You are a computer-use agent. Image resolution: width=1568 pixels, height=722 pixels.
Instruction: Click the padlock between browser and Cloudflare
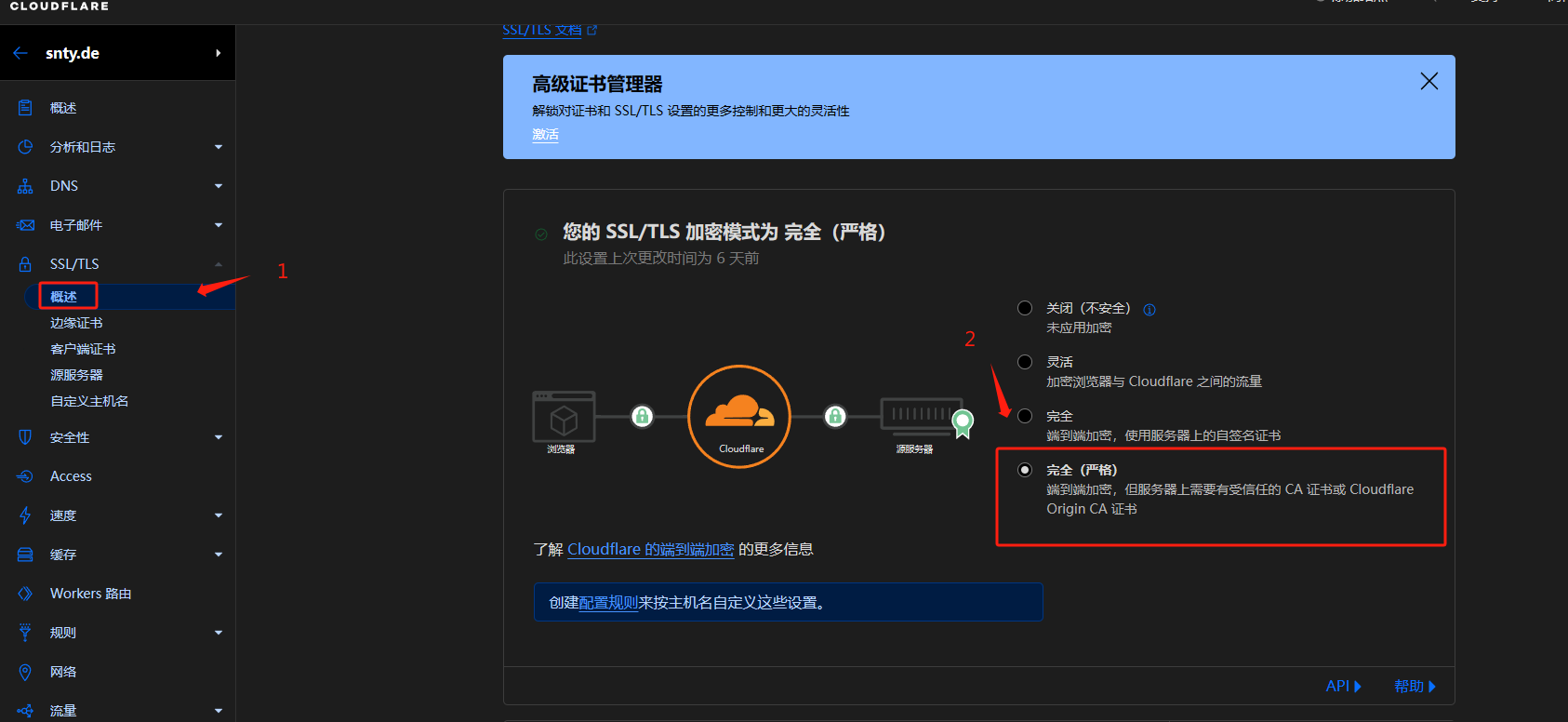point(642,416)
